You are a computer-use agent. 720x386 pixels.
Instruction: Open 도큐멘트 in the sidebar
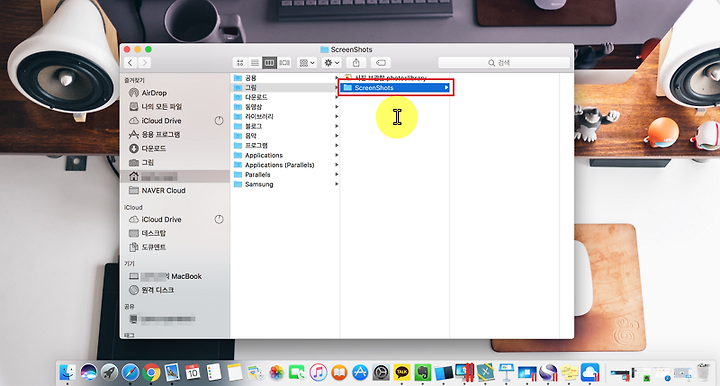[153, 247]
